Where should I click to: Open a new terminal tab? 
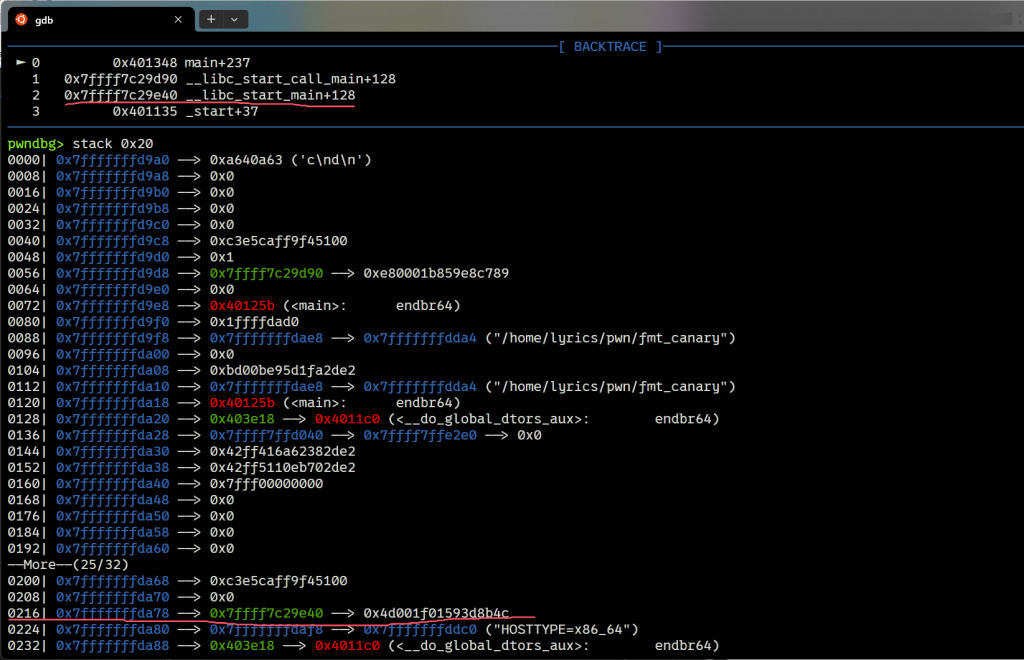[212, 19]
